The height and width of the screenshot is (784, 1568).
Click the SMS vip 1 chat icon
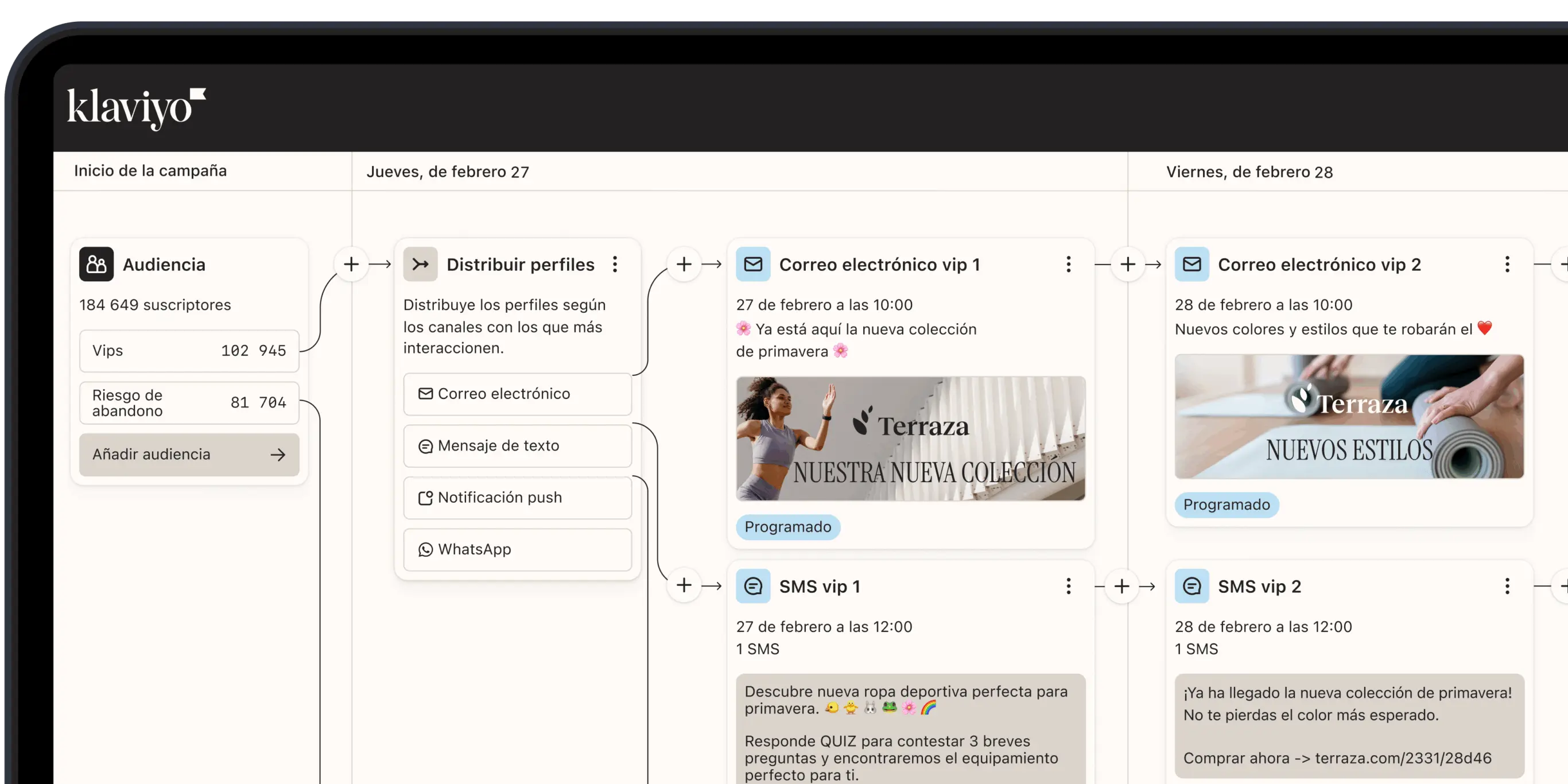(x=753, y=586)
